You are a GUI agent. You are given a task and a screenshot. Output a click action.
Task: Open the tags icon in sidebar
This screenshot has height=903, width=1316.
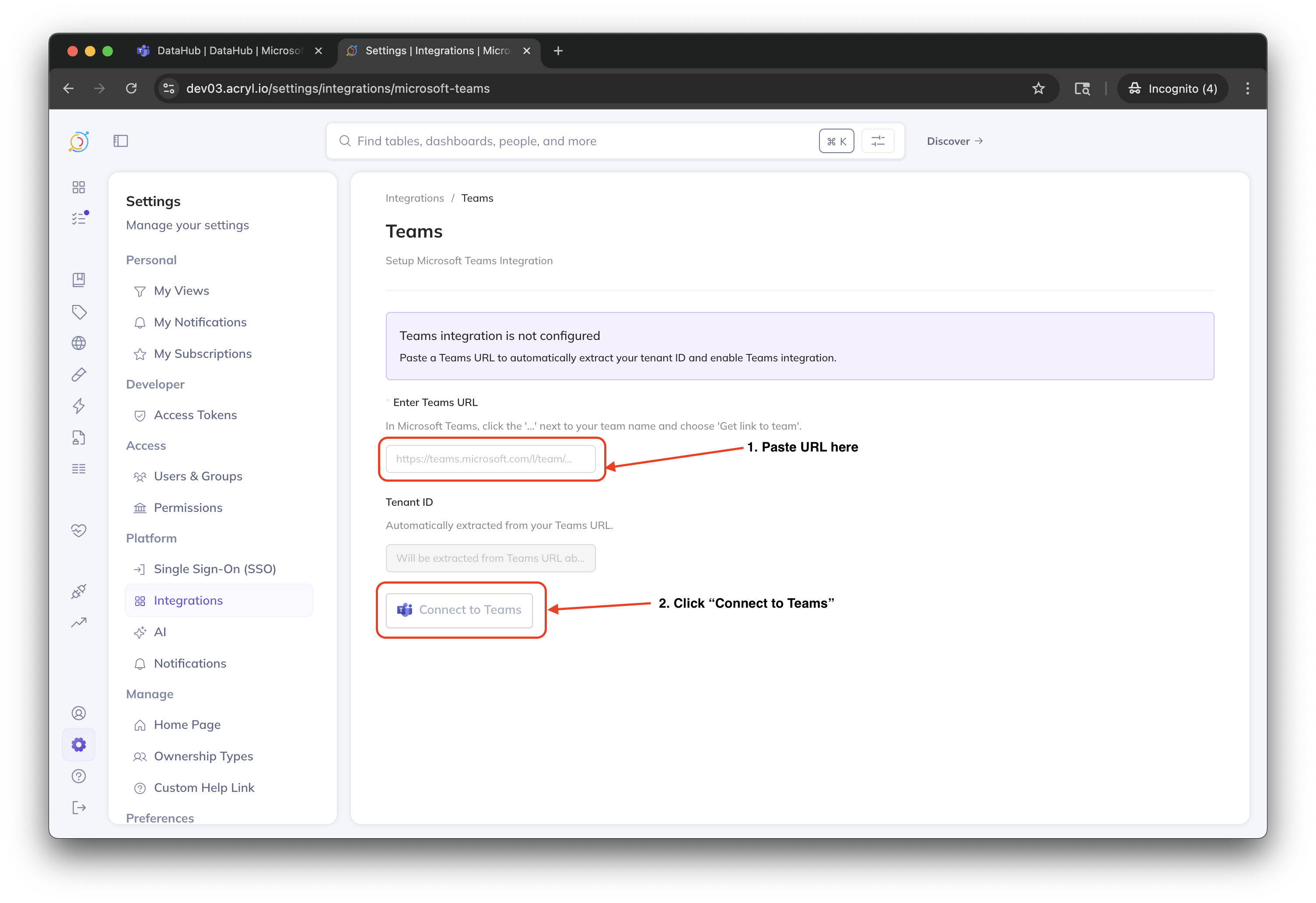[79, 311]
